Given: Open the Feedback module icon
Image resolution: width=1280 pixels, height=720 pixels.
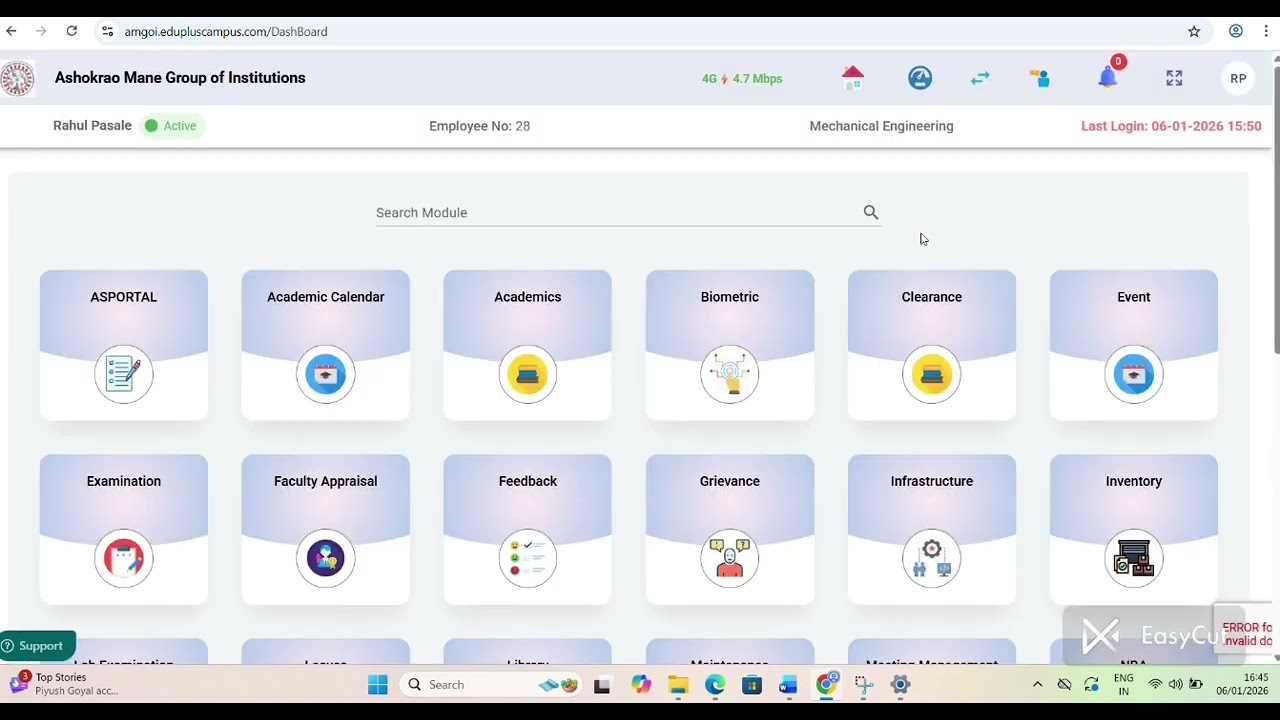Looking at the screenshot, I should click(x=528, y=558).
